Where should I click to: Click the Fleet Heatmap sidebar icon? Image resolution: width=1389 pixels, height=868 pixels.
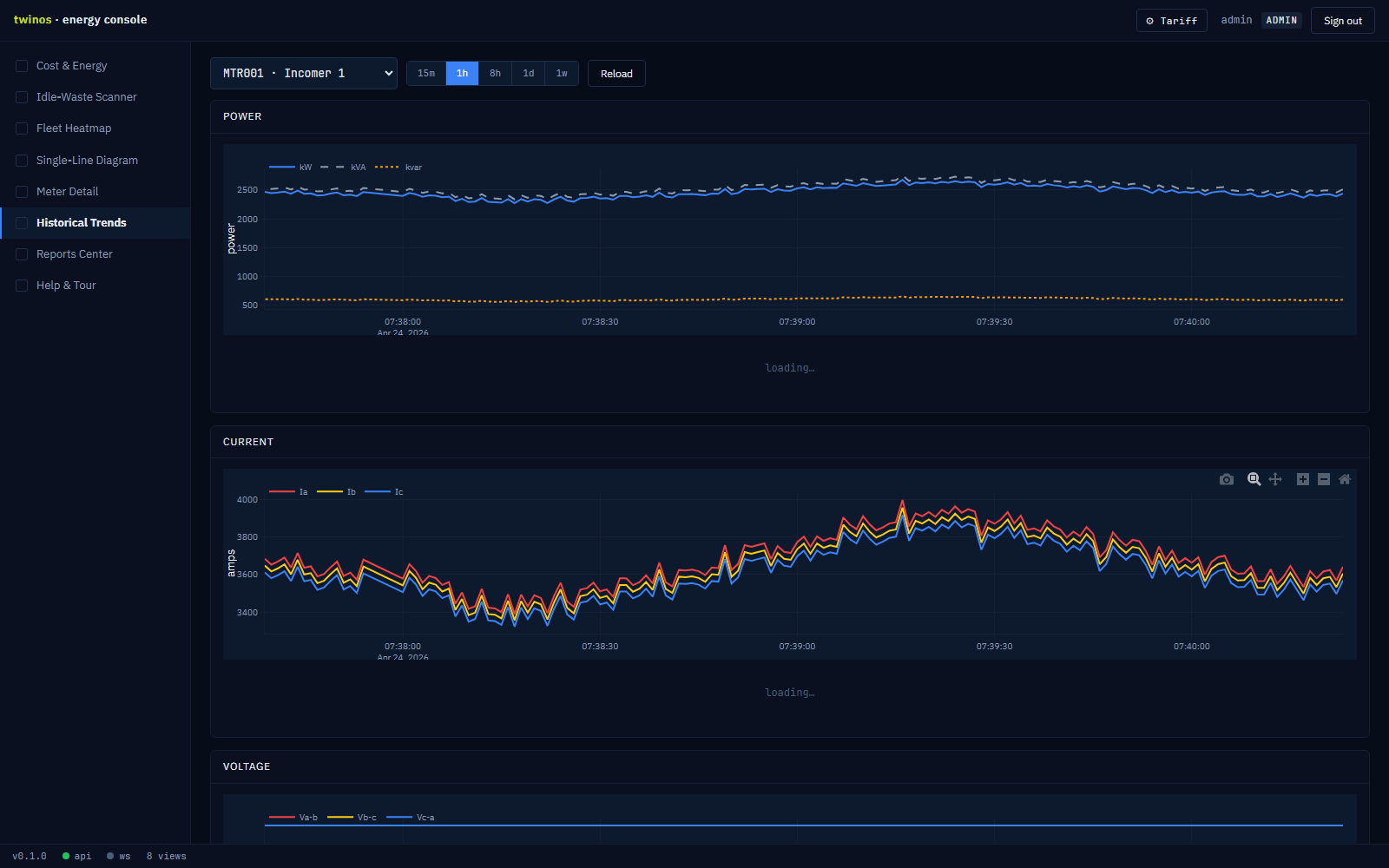coord(22,128)
